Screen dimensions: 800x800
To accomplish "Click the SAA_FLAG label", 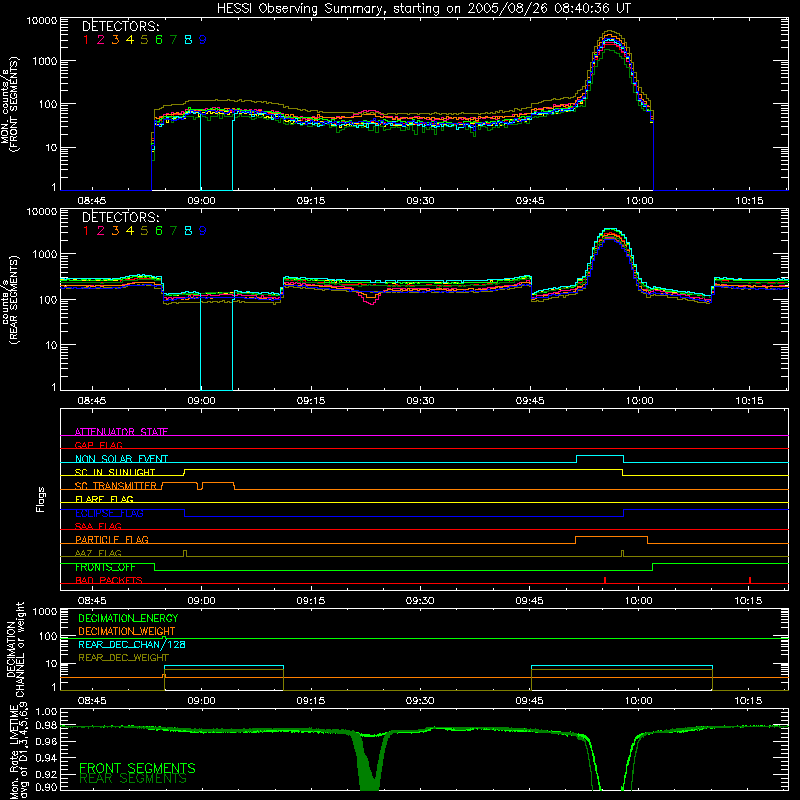I will (x=98, y=526).
